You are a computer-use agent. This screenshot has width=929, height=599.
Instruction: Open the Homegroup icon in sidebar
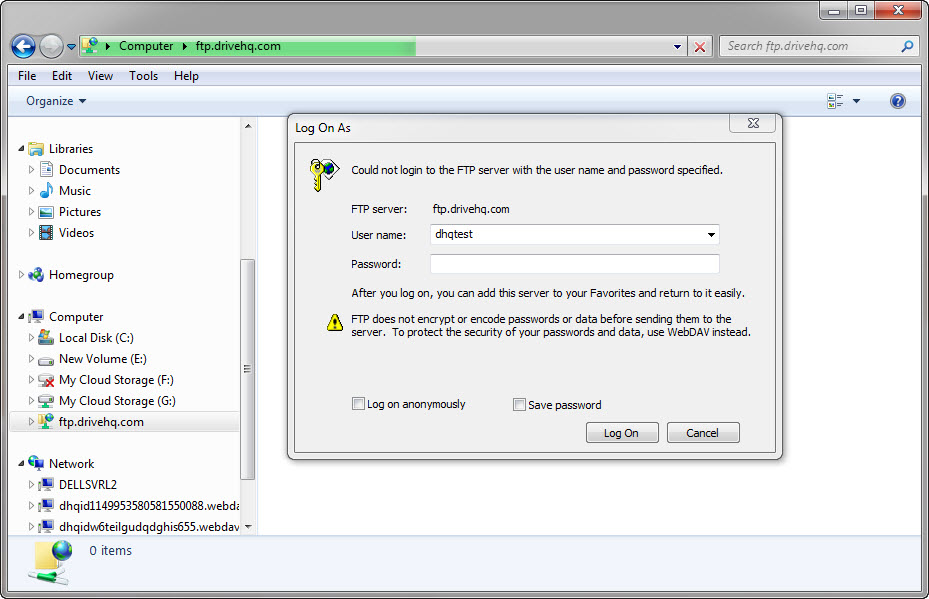pyautogui.click(x=36, y=275)
